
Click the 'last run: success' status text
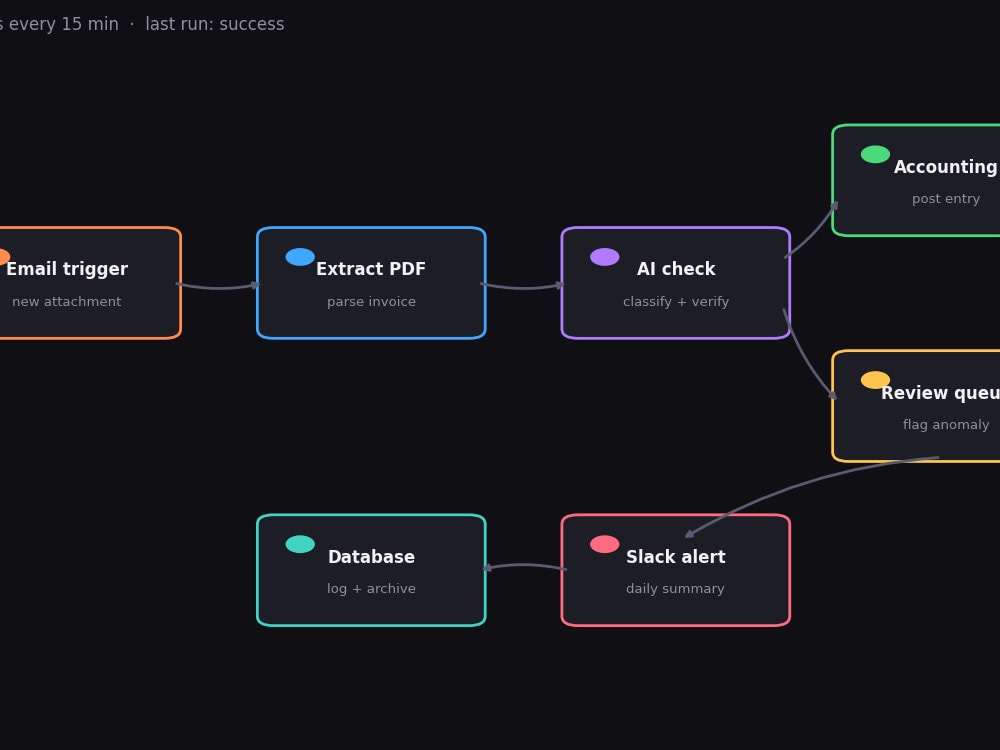[215, 24]
